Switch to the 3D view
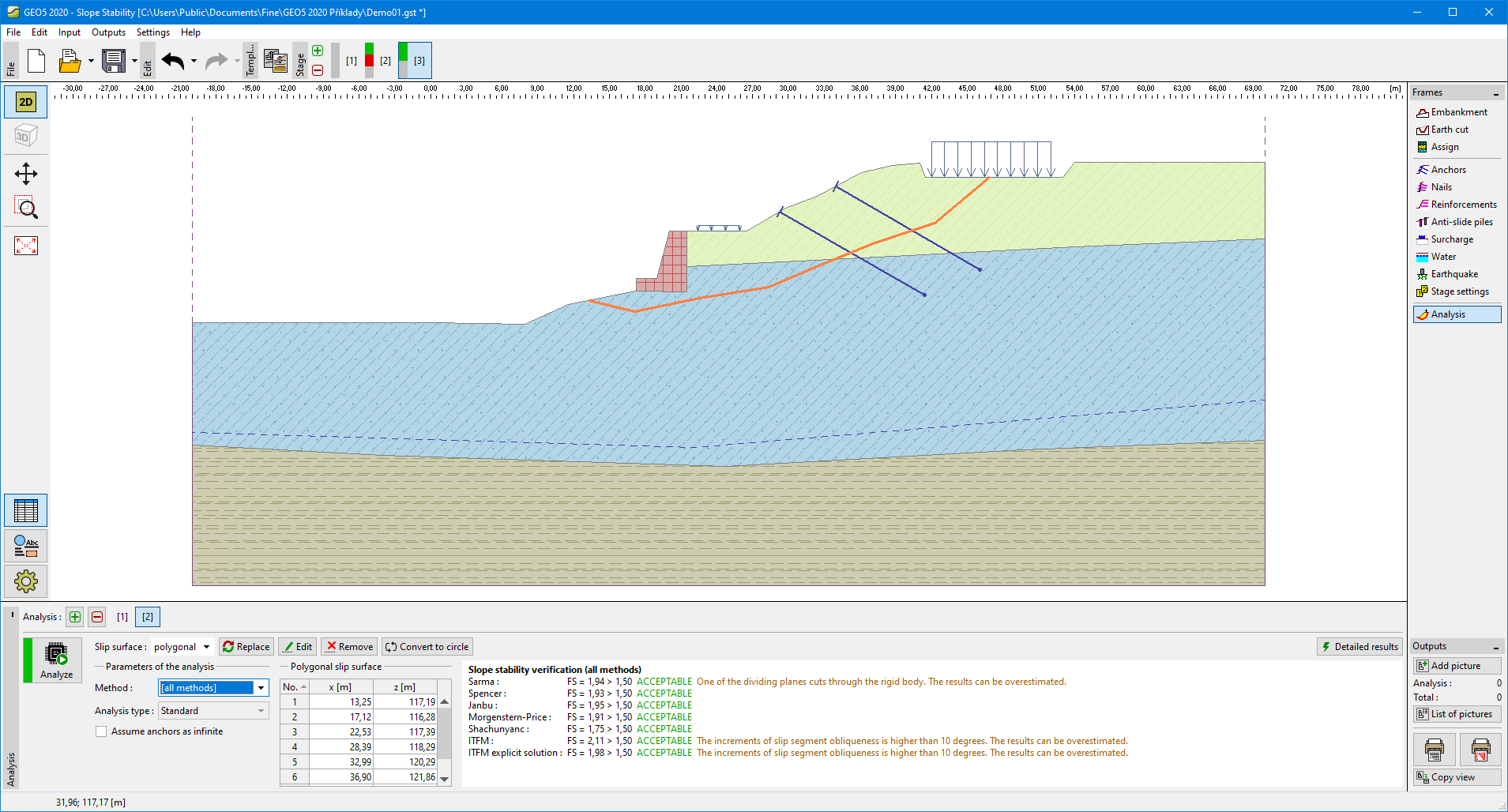Viewport: 1508px width, 812px height. (26, 136)
